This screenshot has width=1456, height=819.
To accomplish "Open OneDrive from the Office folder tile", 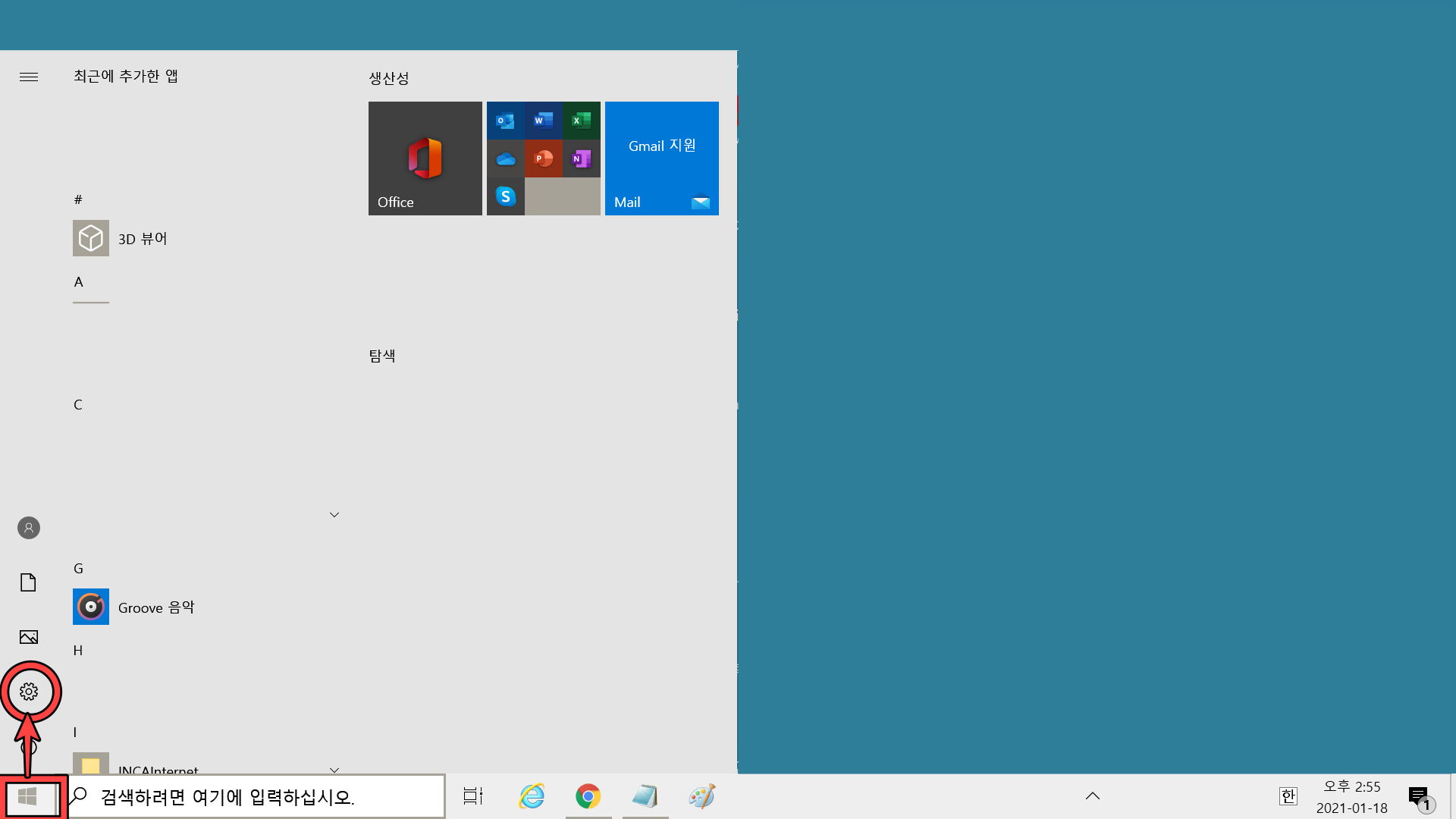I will tap(505, 158).
